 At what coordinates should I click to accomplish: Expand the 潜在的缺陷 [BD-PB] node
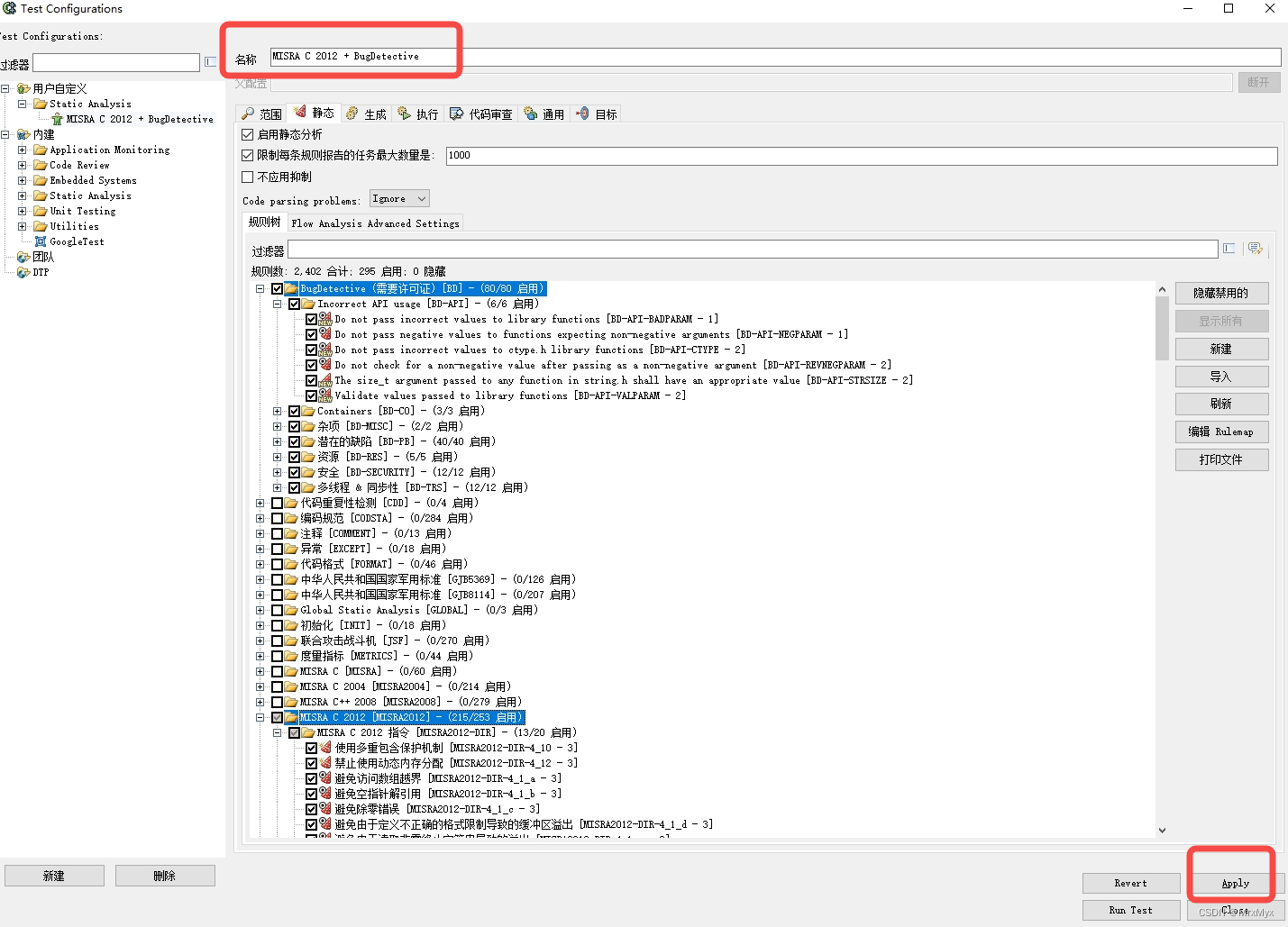[x=277, y=441]
